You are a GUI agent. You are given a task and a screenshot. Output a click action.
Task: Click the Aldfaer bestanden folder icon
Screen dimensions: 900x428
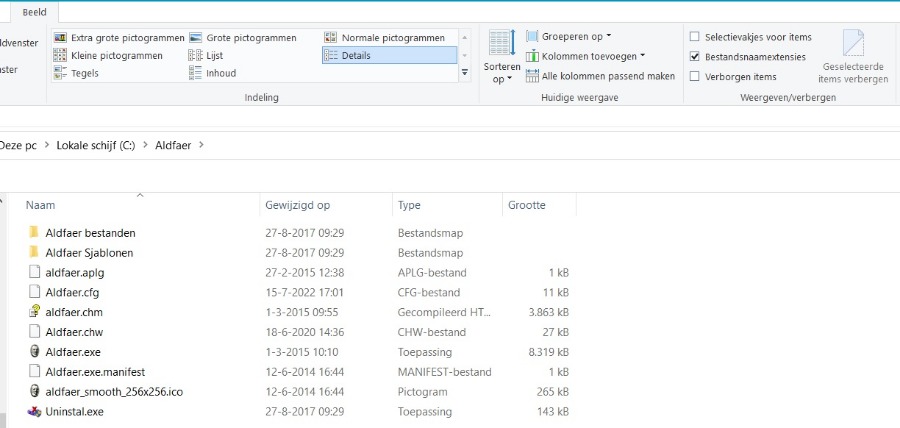[x=34, y=233]
